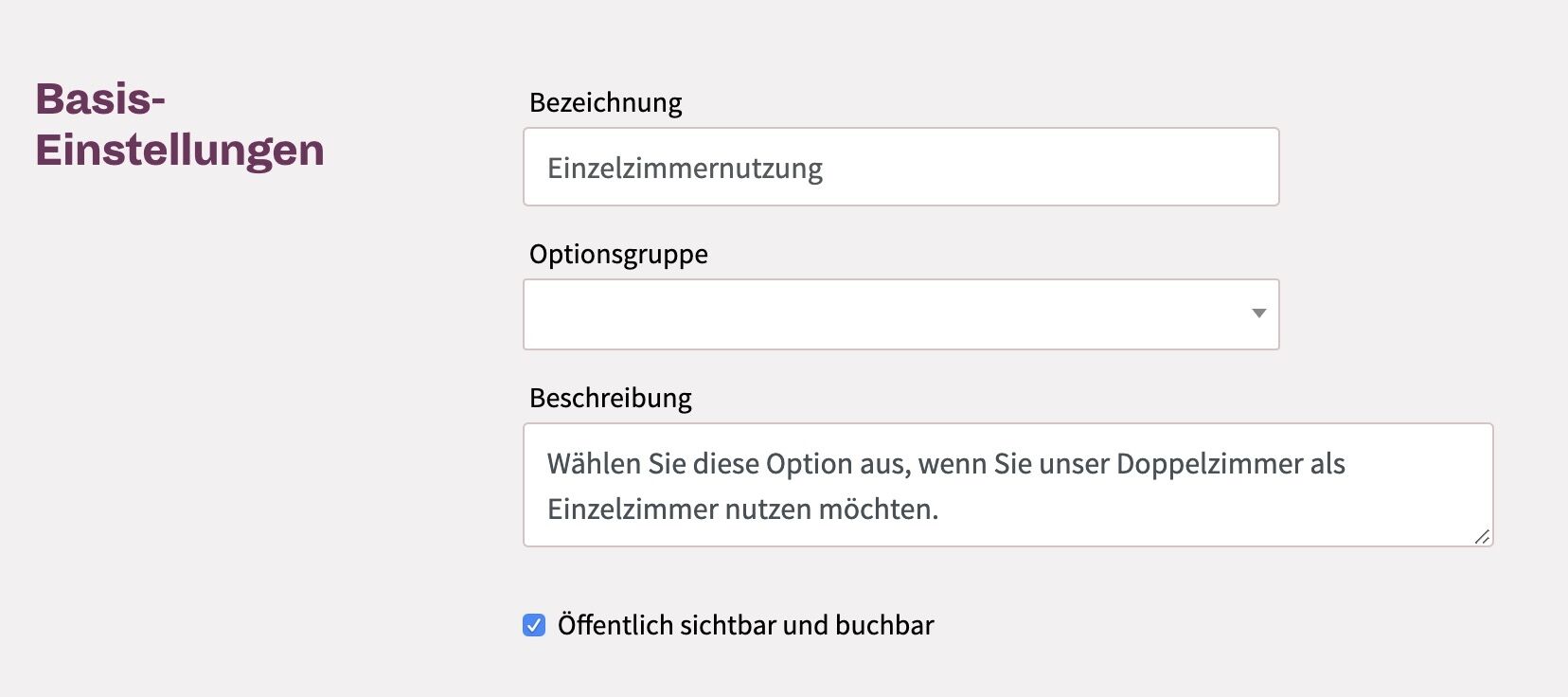Click the Optionsgruppe dropdown arrow
Viewport: 1568px width, 697px height.
[1258, 313]
